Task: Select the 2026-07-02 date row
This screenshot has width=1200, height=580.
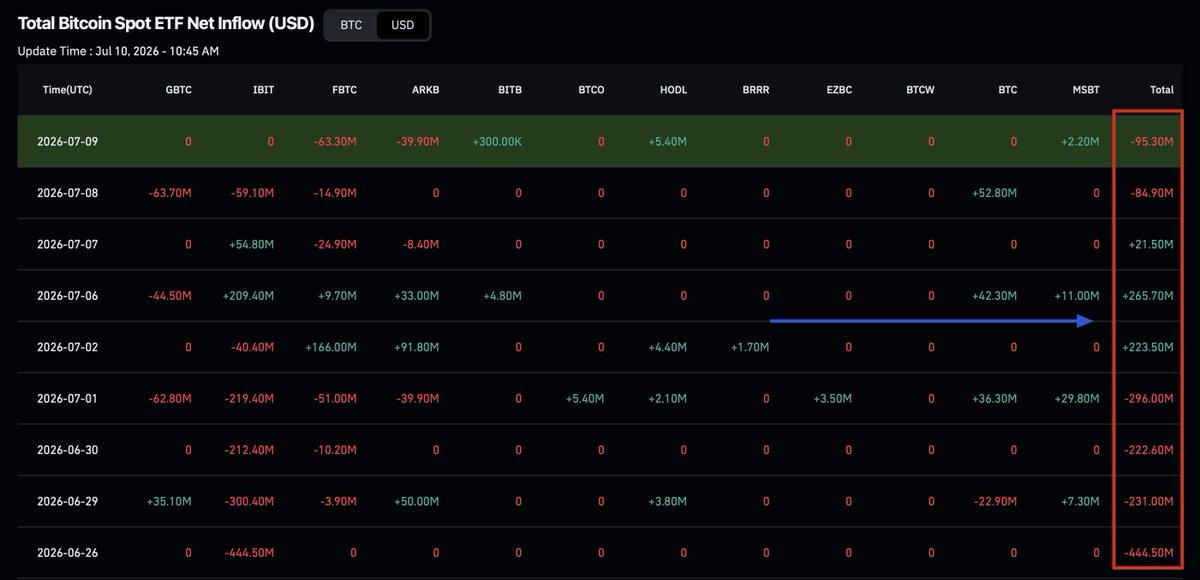Action: coord(600,347)
